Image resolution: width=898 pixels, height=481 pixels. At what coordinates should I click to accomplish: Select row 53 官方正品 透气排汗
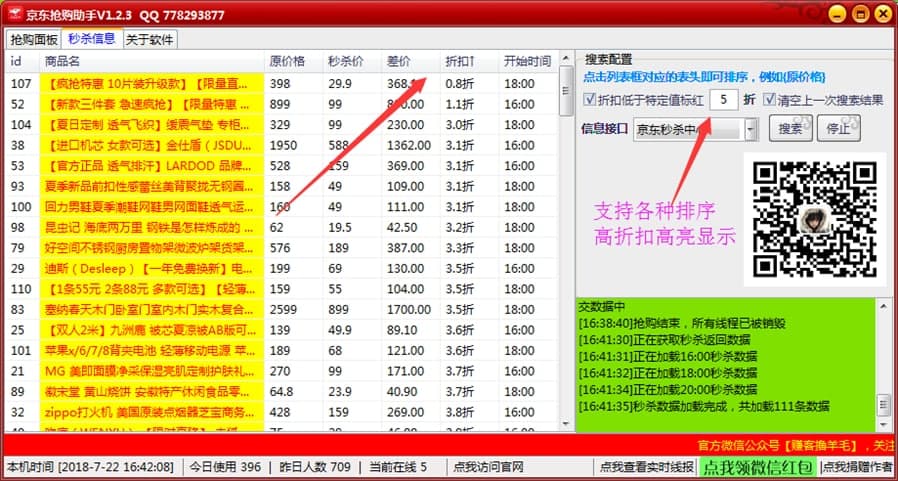(x=281, y=166)
